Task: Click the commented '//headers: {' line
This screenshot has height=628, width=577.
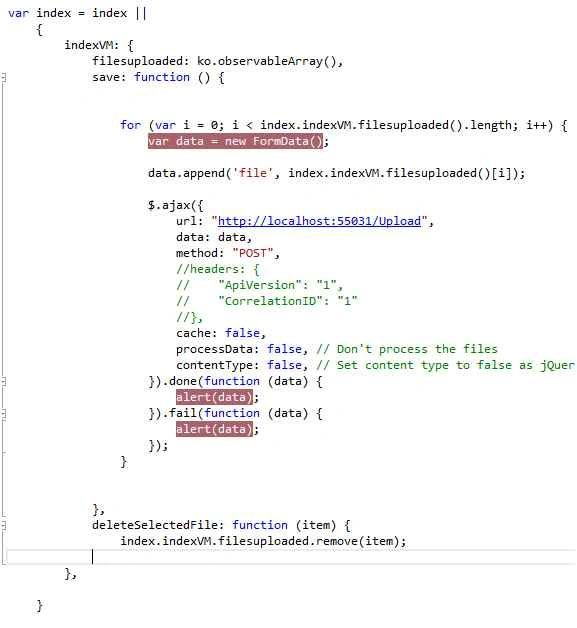Action: (217, 269)
